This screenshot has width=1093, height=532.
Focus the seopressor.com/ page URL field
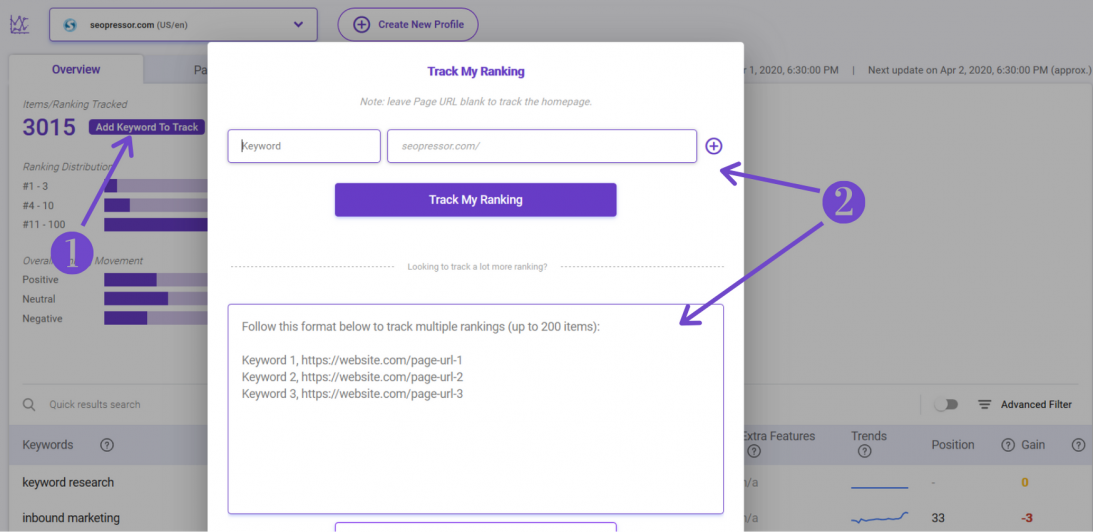click(542, 146)
